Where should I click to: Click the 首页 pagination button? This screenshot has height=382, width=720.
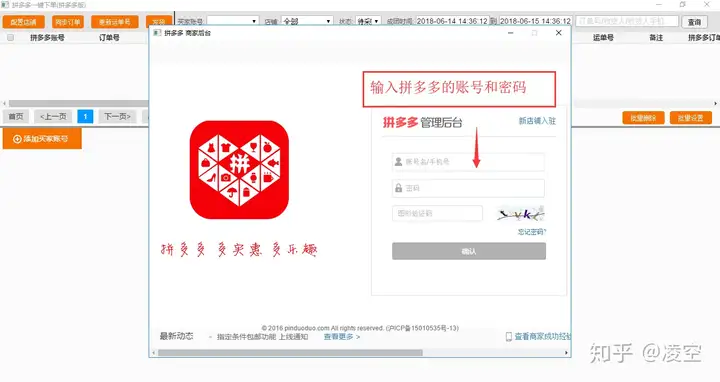pos(16,117)
